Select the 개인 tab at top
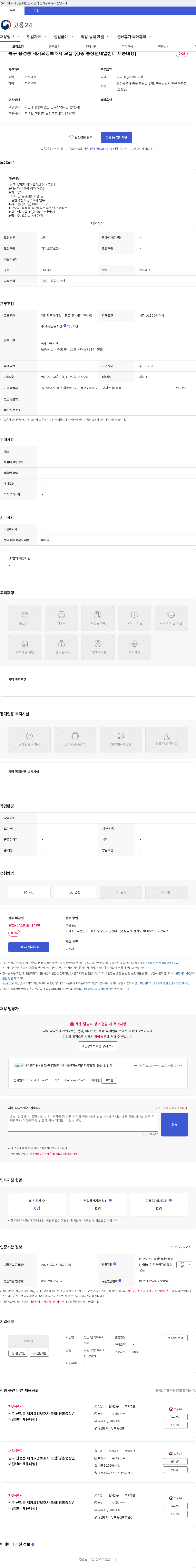The image size is (196, 1568). 12,10
